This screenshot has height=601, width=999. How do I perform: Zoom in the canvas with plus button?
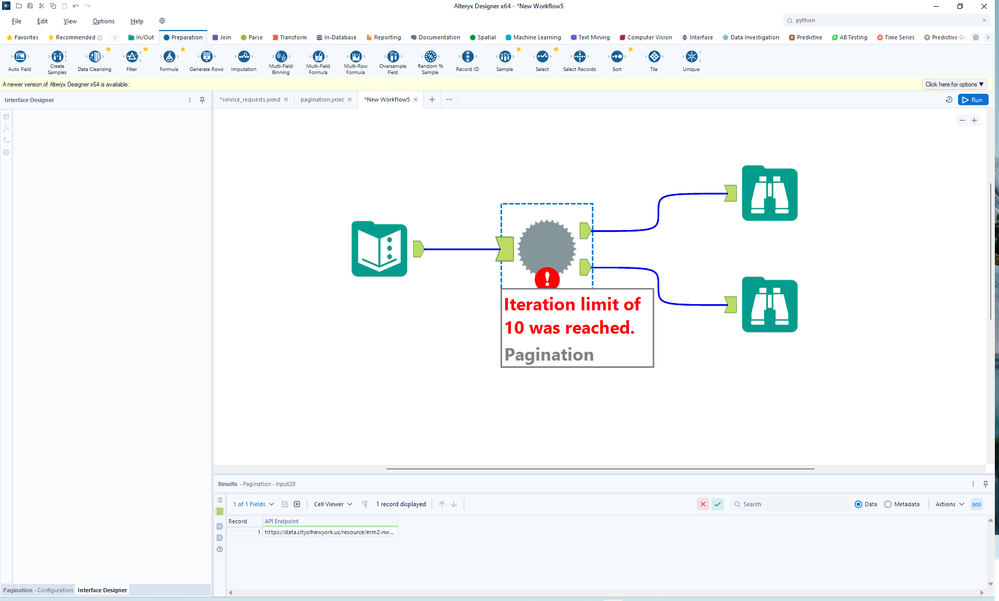click(974, 120)
